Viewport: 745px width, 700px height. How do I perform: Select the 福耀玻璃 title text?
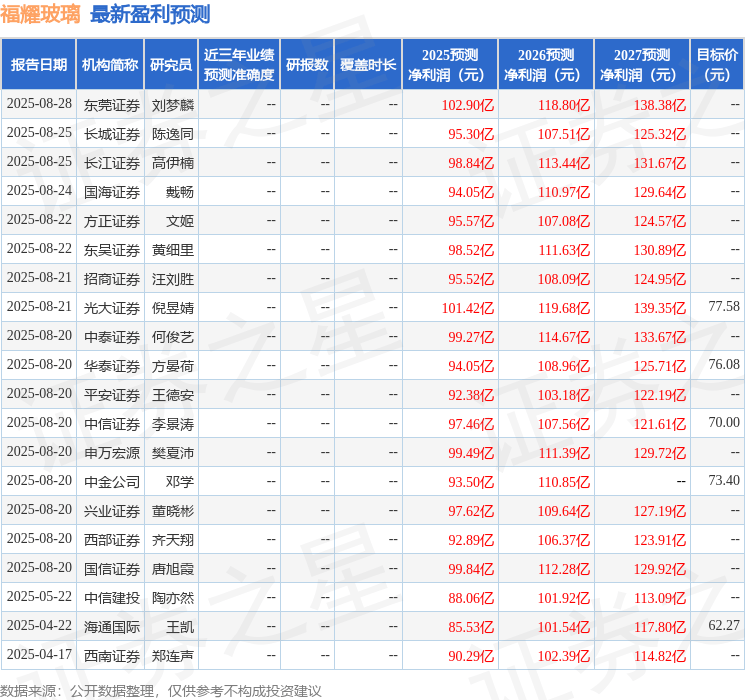tap(41, 14)
